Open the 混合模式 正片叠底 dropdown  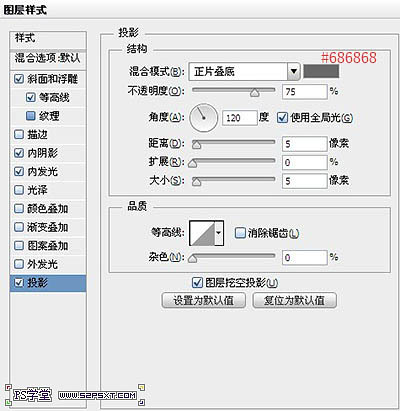point(244,71)
